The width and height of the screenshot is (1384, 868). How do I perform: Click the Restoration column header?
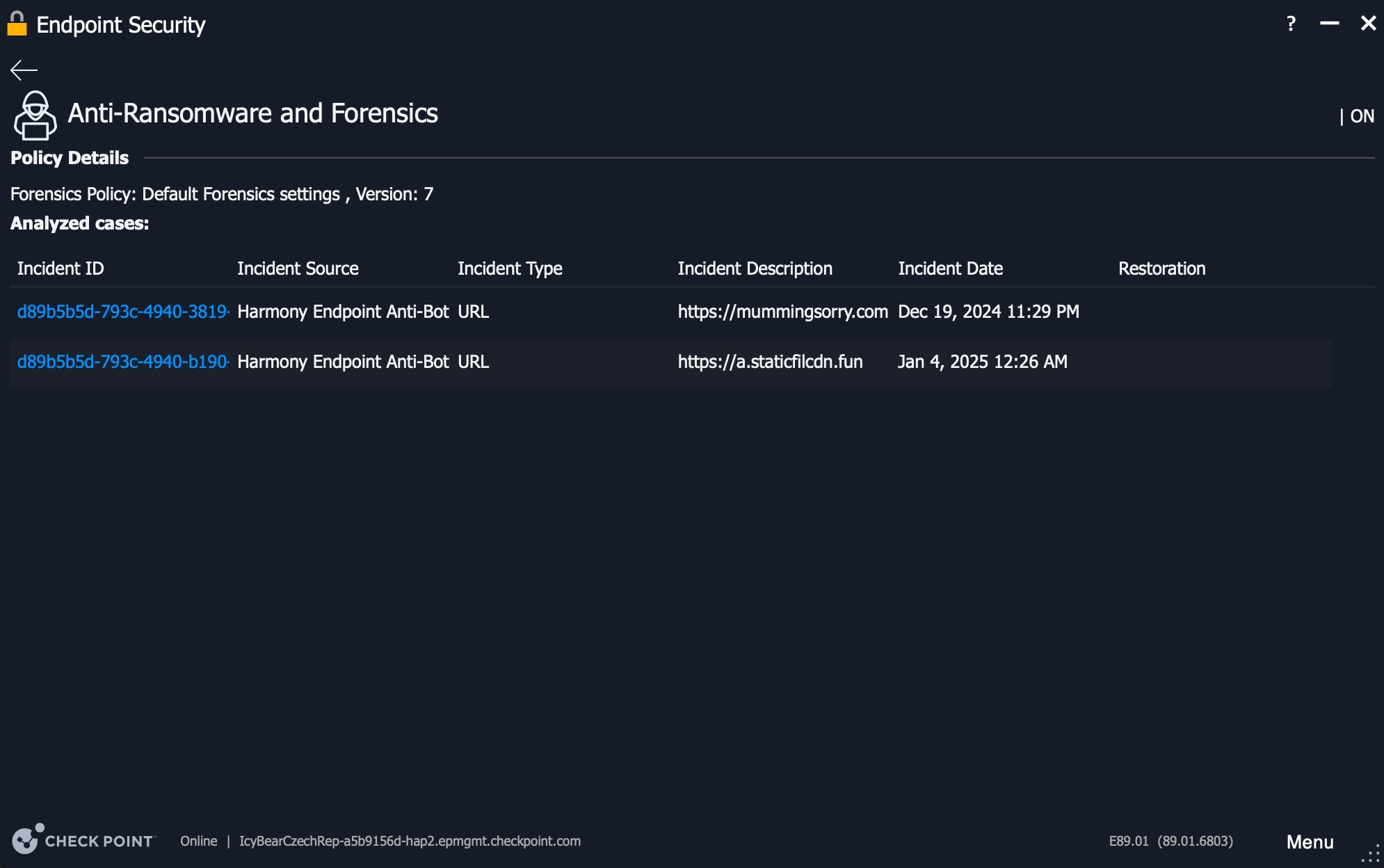coord(1161,268)
